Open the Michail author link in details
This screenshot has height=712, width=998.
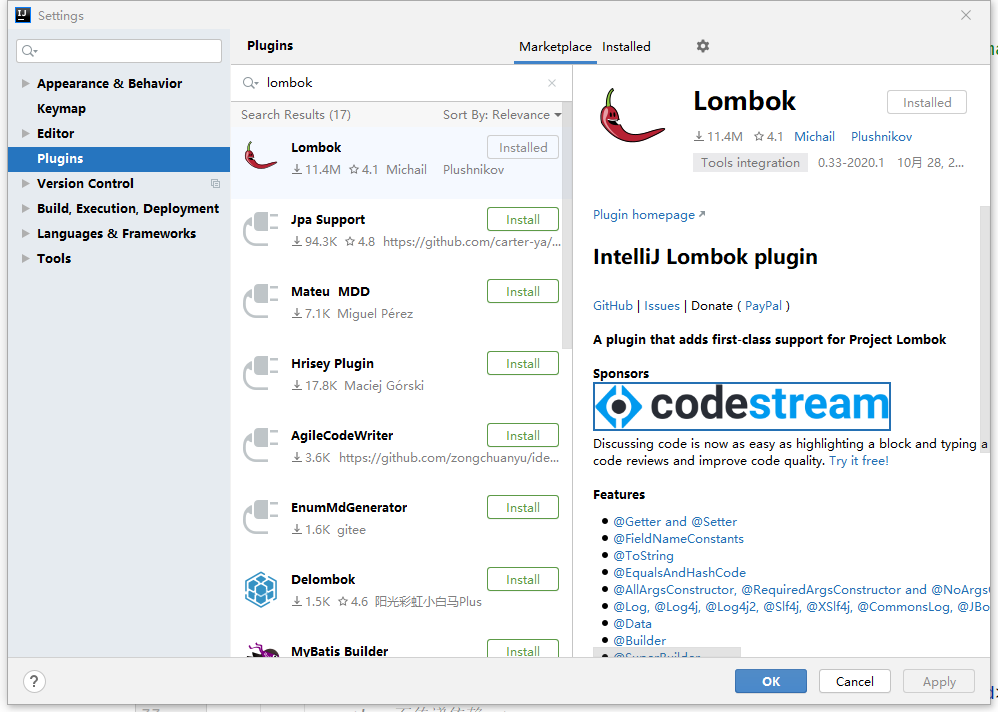(814, 136)
